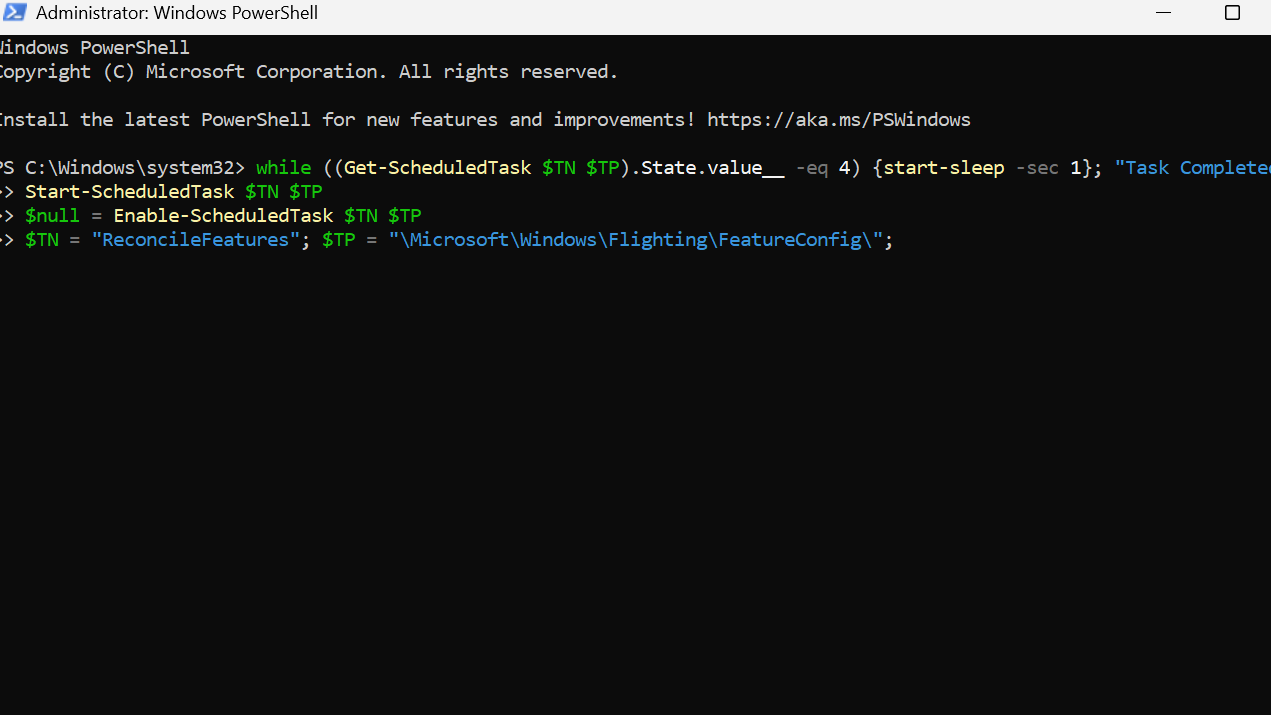Click the Enable-ScheduledTask cmdlet text
Screen dimensions: 1271x715
223,216
